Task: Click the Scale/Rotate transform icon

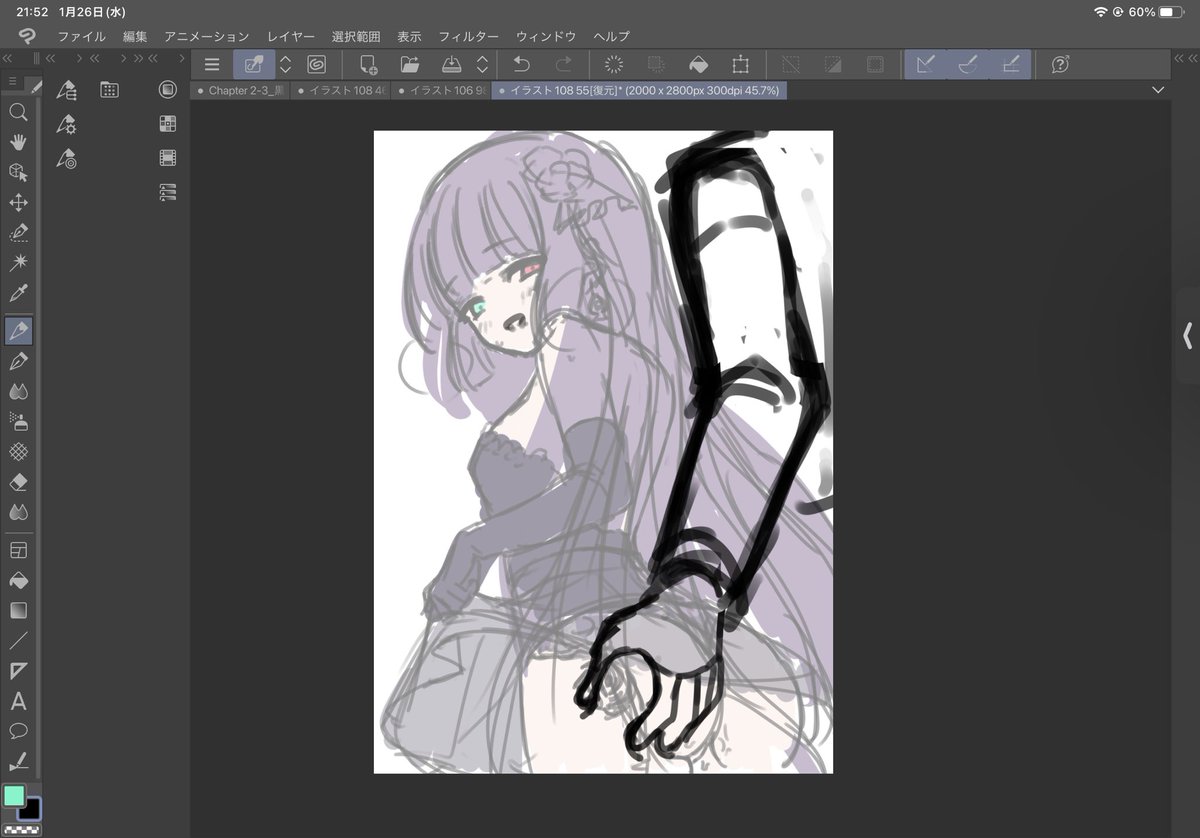Action: pyautogui.click(x=740, y=65)
